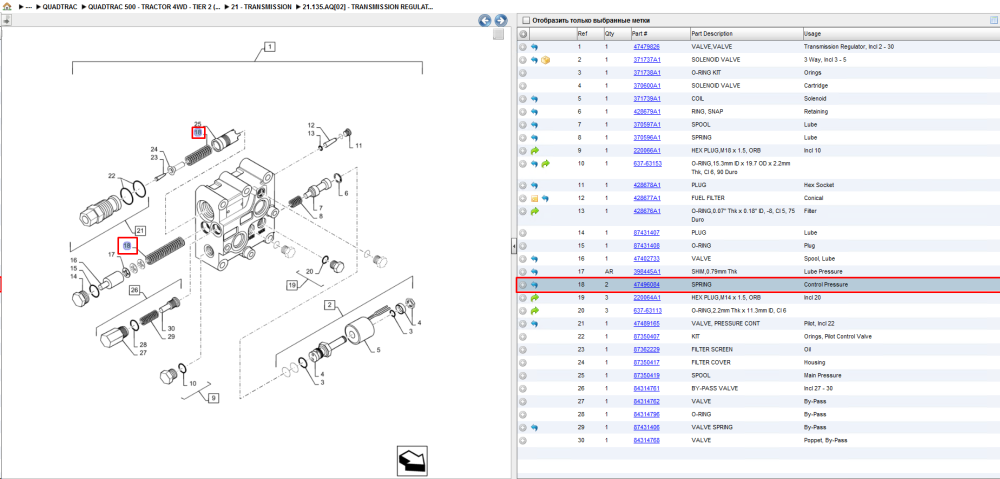Click the plus circle on BY-PASS VALVE row 26
This screenshot has width=1000, height=479.
(523, 388)
